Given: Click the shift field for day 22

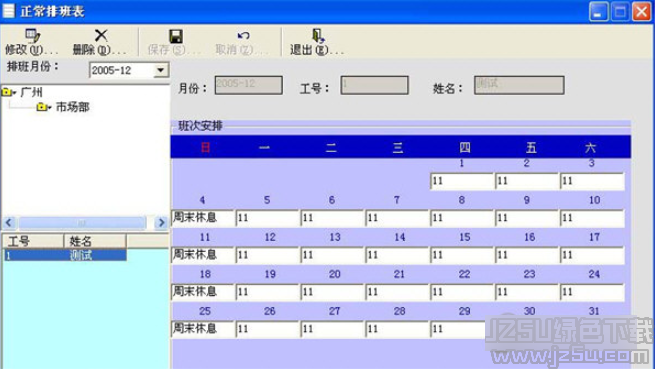Looking at the screenshot, I should point(462,292).
